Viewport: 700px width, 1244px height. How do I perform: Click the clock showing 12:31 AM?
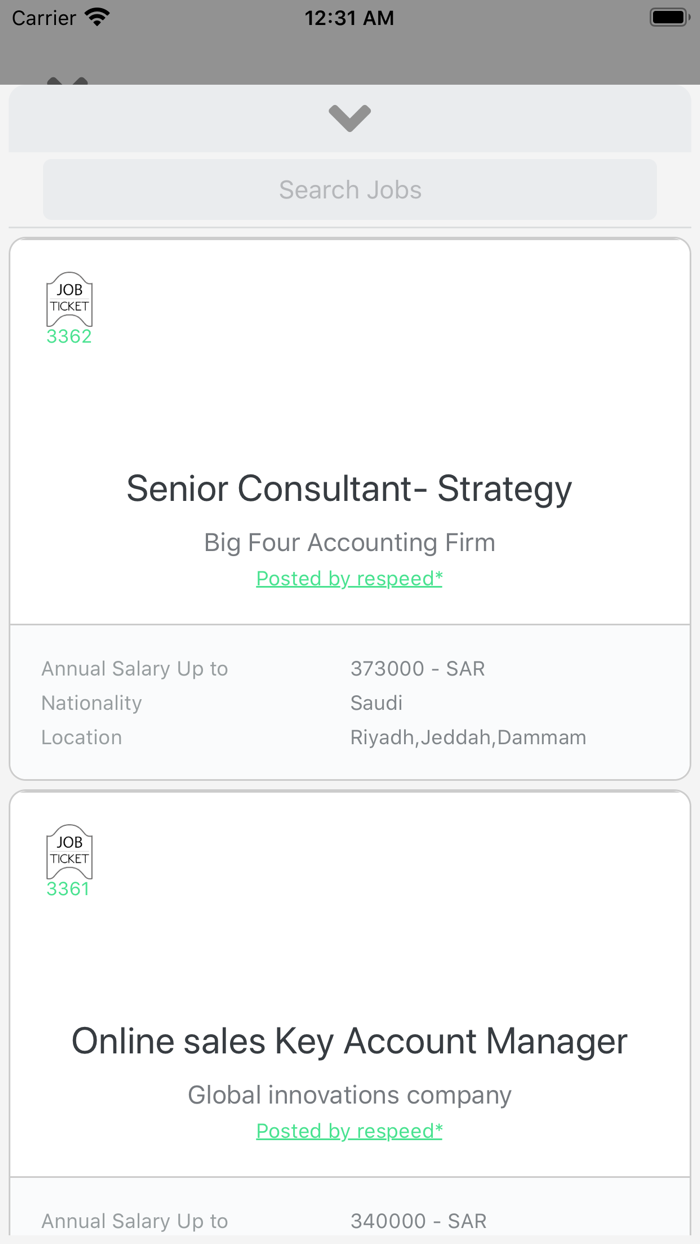[x=349, y=17]
